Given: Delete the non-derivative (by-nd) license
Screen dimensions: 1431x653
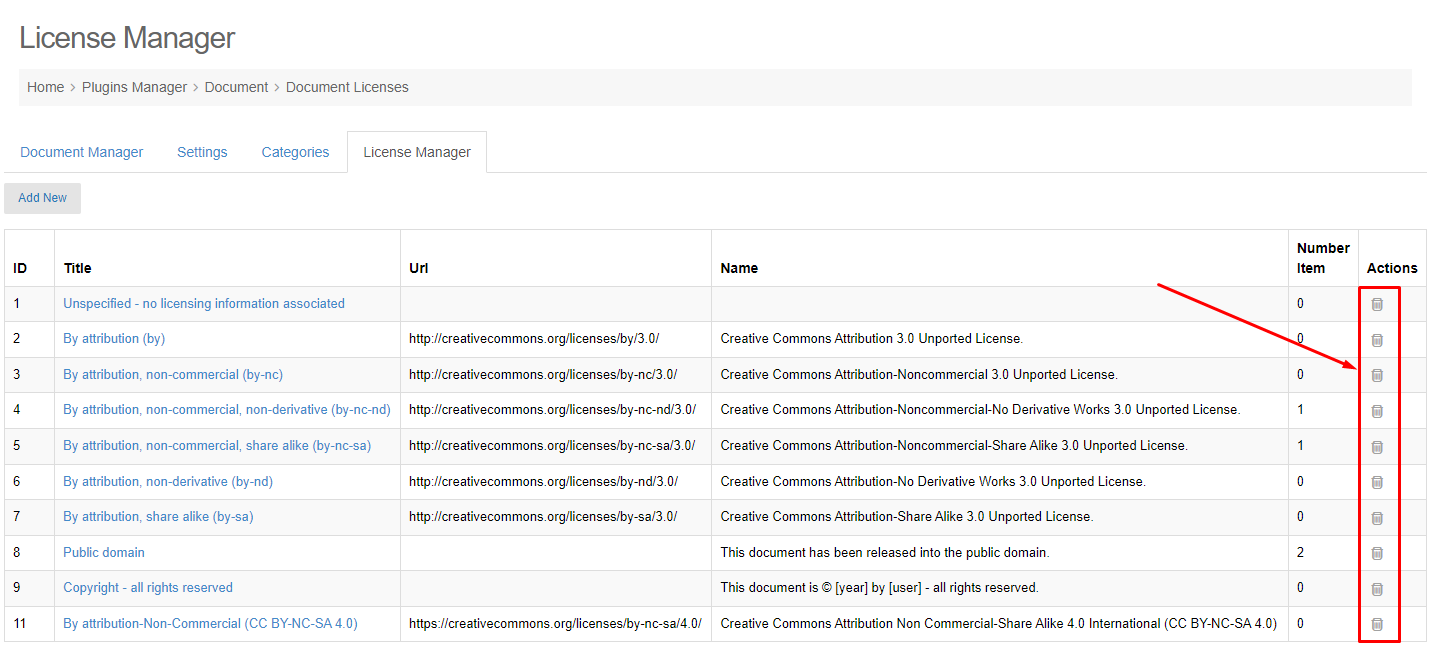Looking at the screenshot, I should 1377,482.
